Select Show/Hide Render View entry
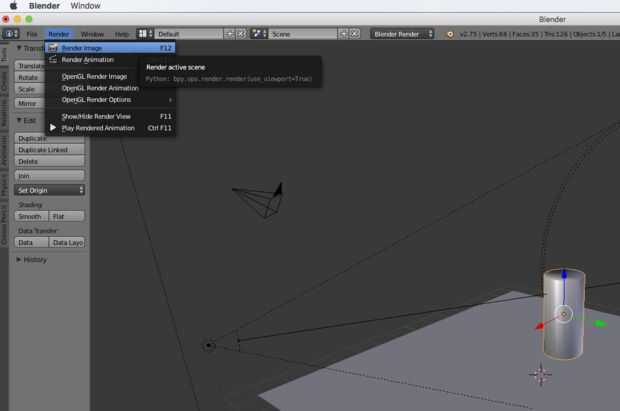620x411 pixels. coord(110,116)
